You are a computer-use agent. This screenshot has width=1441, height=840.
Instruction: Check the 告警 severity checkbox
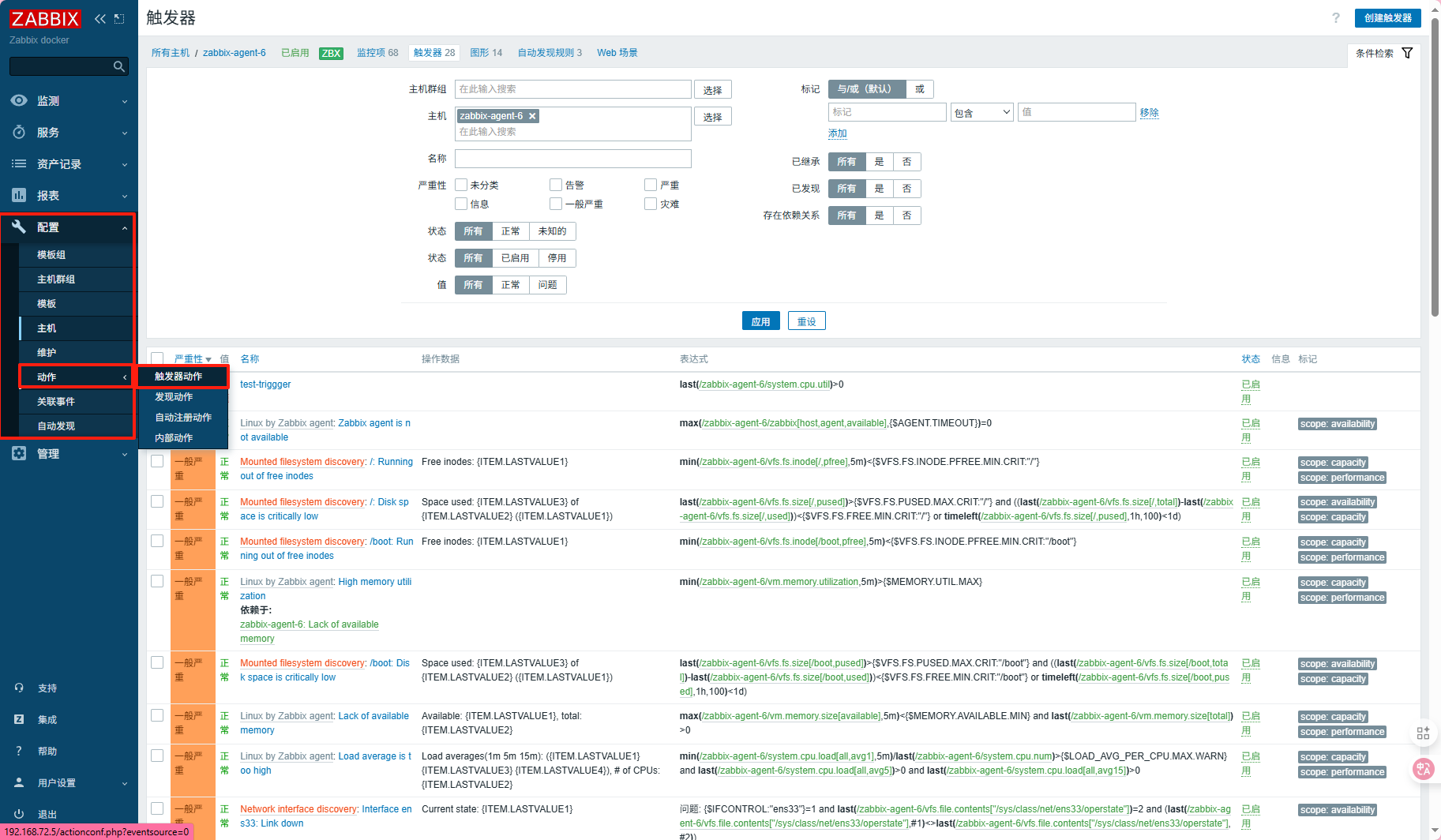(x=556, y=185)
